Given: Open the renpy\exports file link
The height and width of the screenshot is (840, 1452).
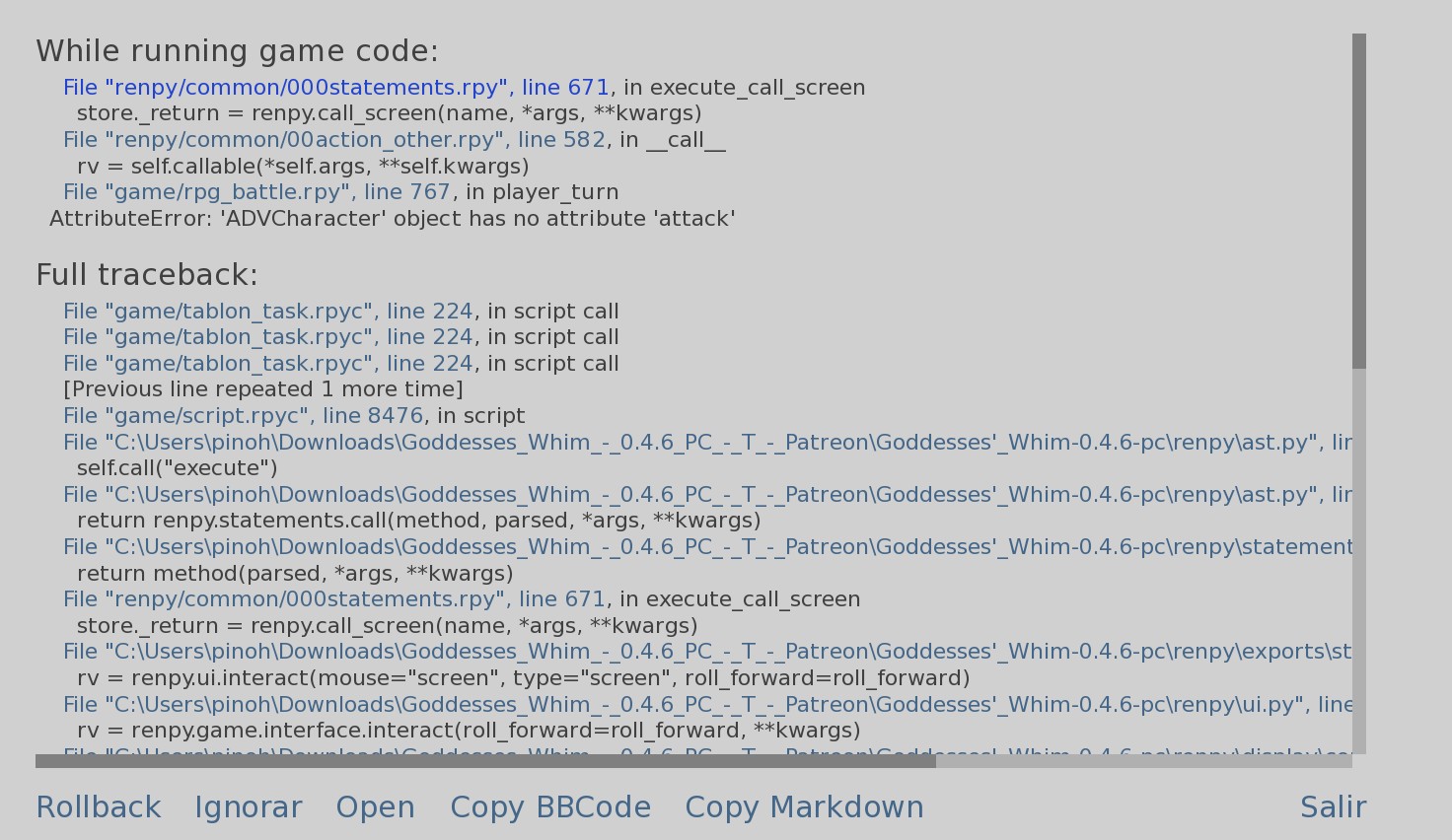Looking at the screenshot, I should (707, 652).
